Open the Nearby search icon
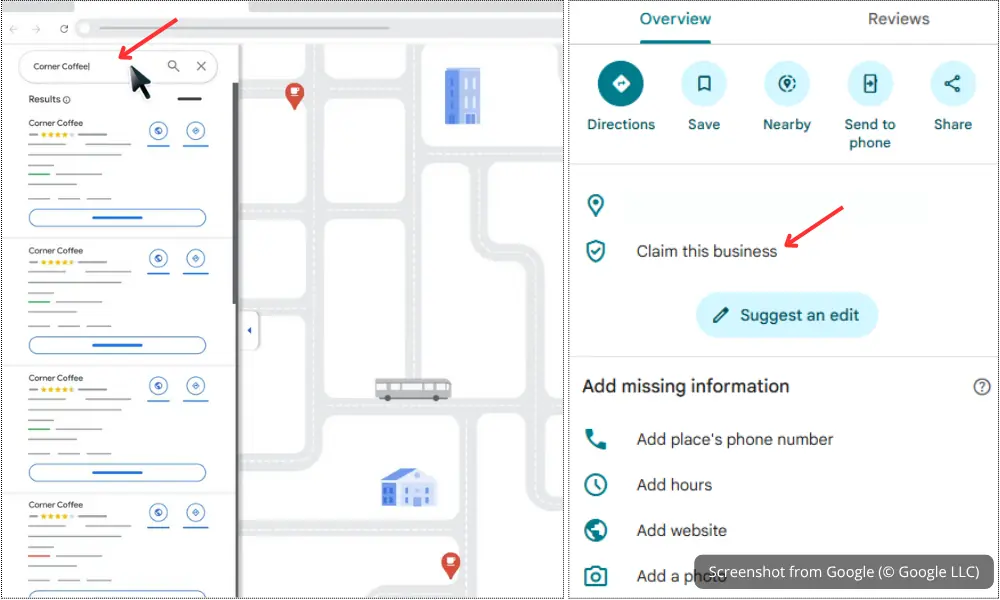1000x600 pixels. coord(787,83)
